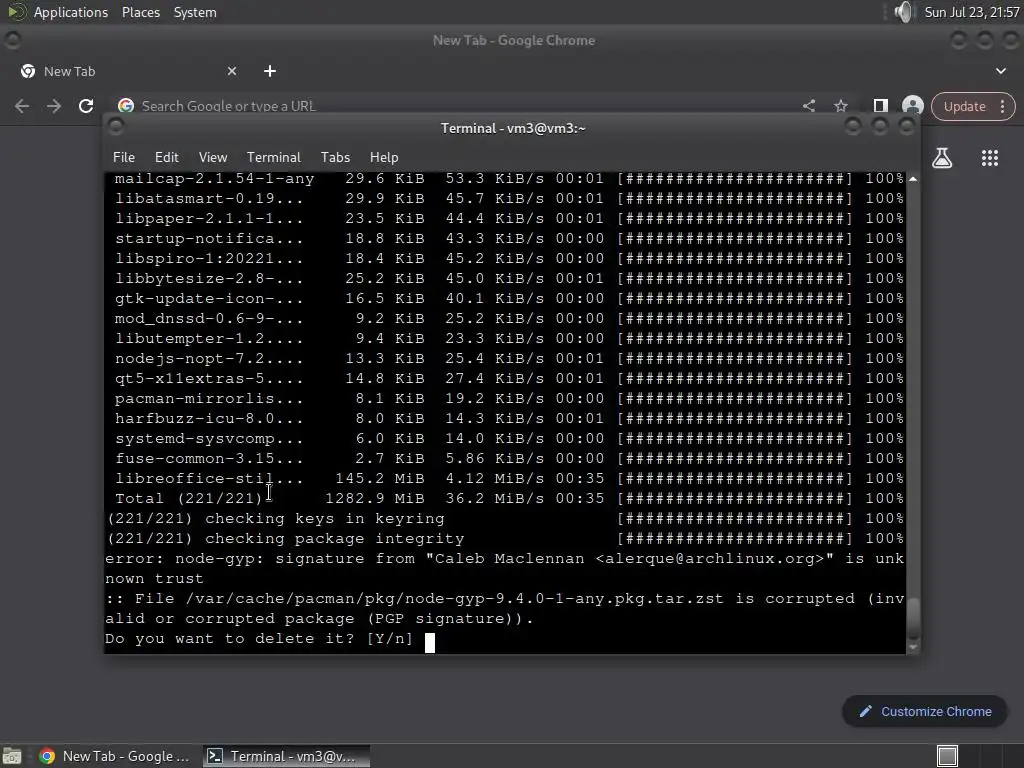Open the Terminal Edit menu

167,157
